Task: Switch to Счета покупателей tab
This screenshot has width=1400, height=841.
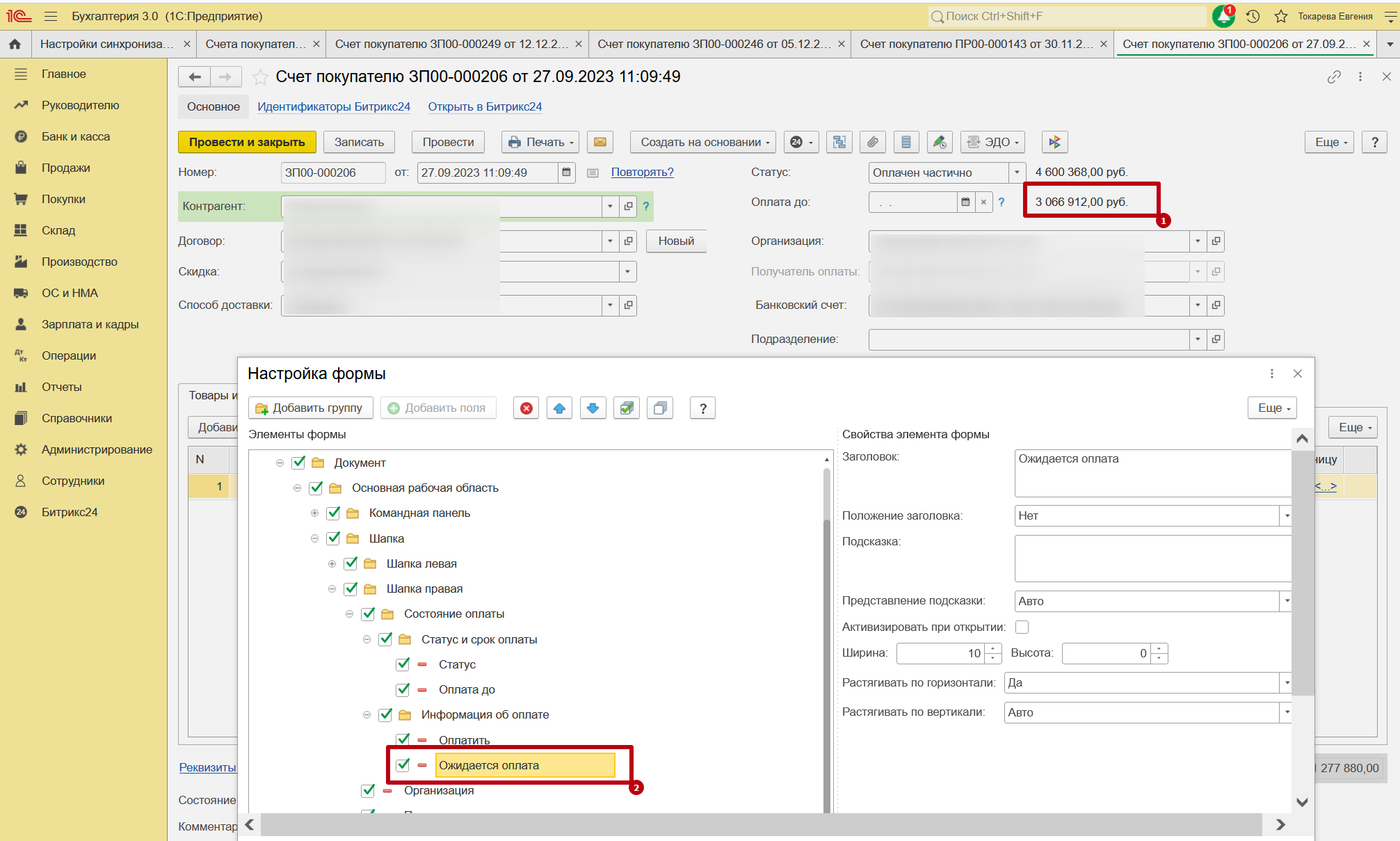Action: pos(255,44)
